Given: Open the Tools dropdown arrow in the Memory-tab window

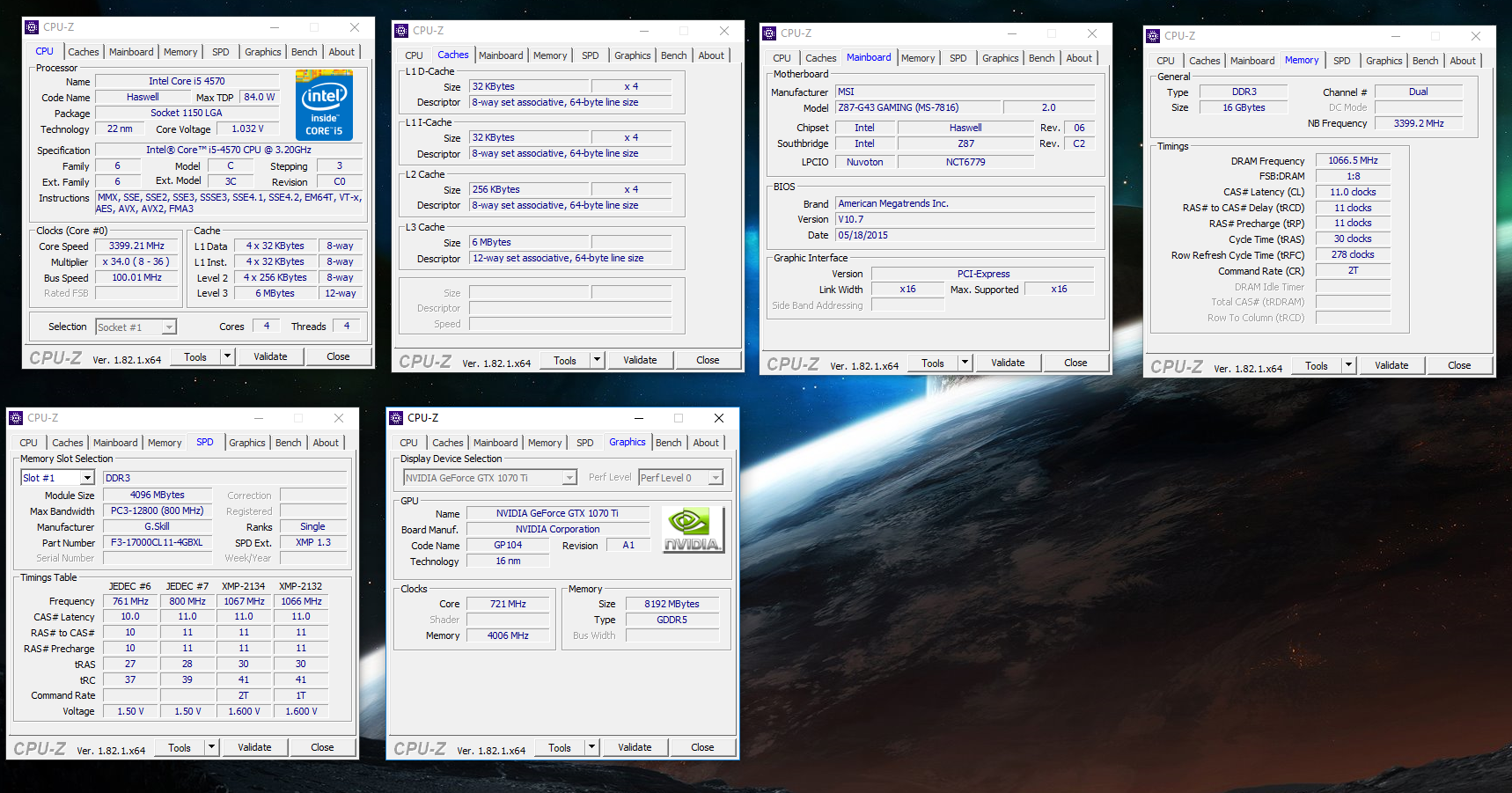Looking at the screenshot, I should pyautogui.click(x=1348, y=365).
